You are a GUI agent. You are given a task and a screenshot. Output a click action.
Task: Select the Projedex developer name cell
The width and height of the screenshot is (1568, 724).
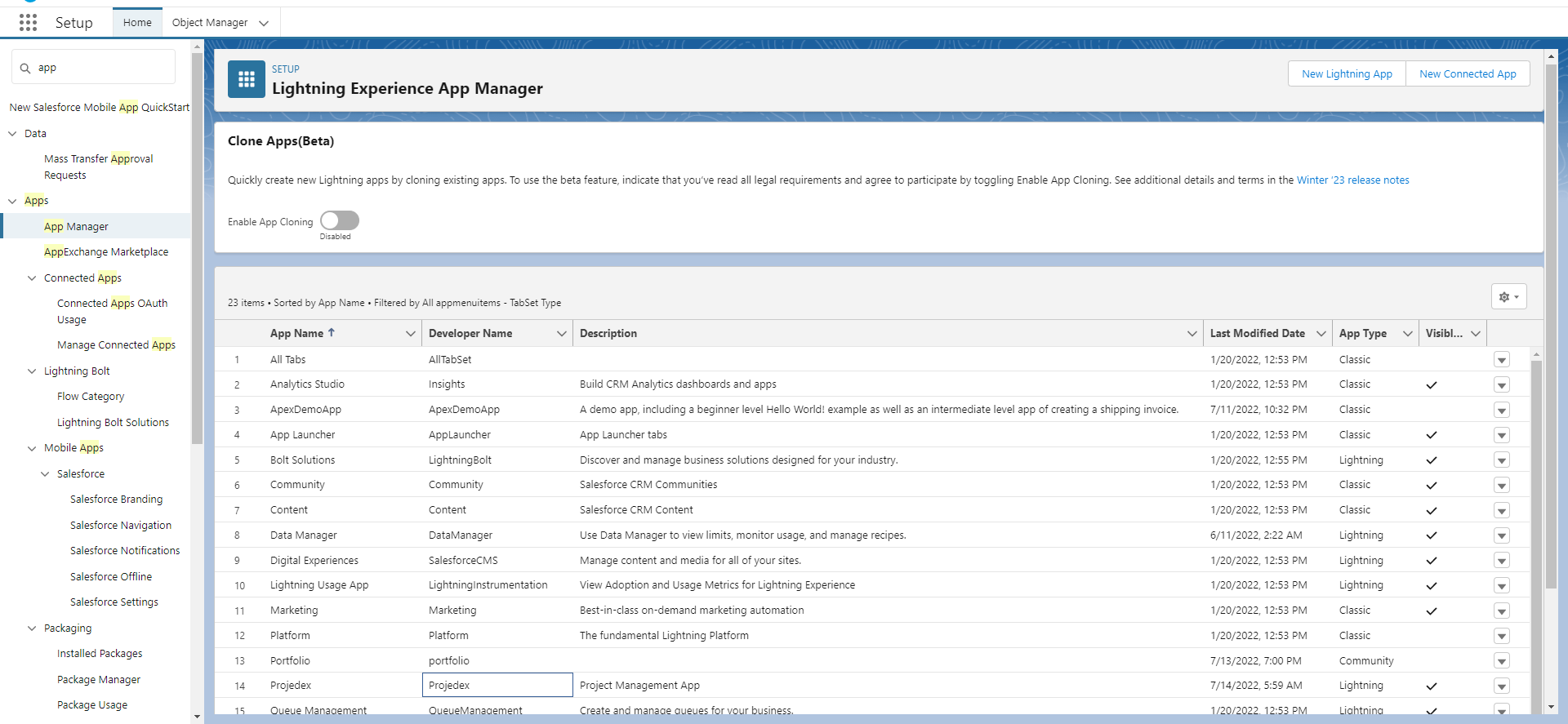(x=497, y=686)
